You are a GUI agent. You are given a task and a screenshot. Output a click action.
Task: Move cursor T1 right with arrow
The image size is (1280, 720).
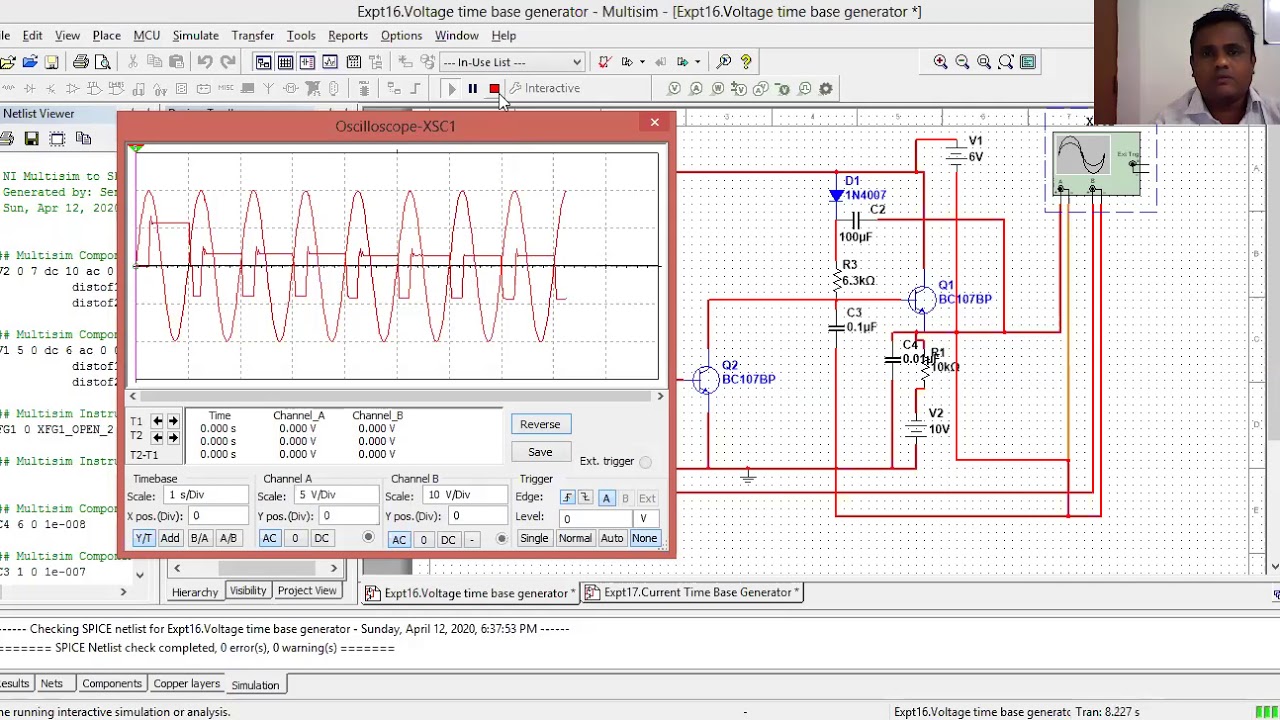[173, 422]
